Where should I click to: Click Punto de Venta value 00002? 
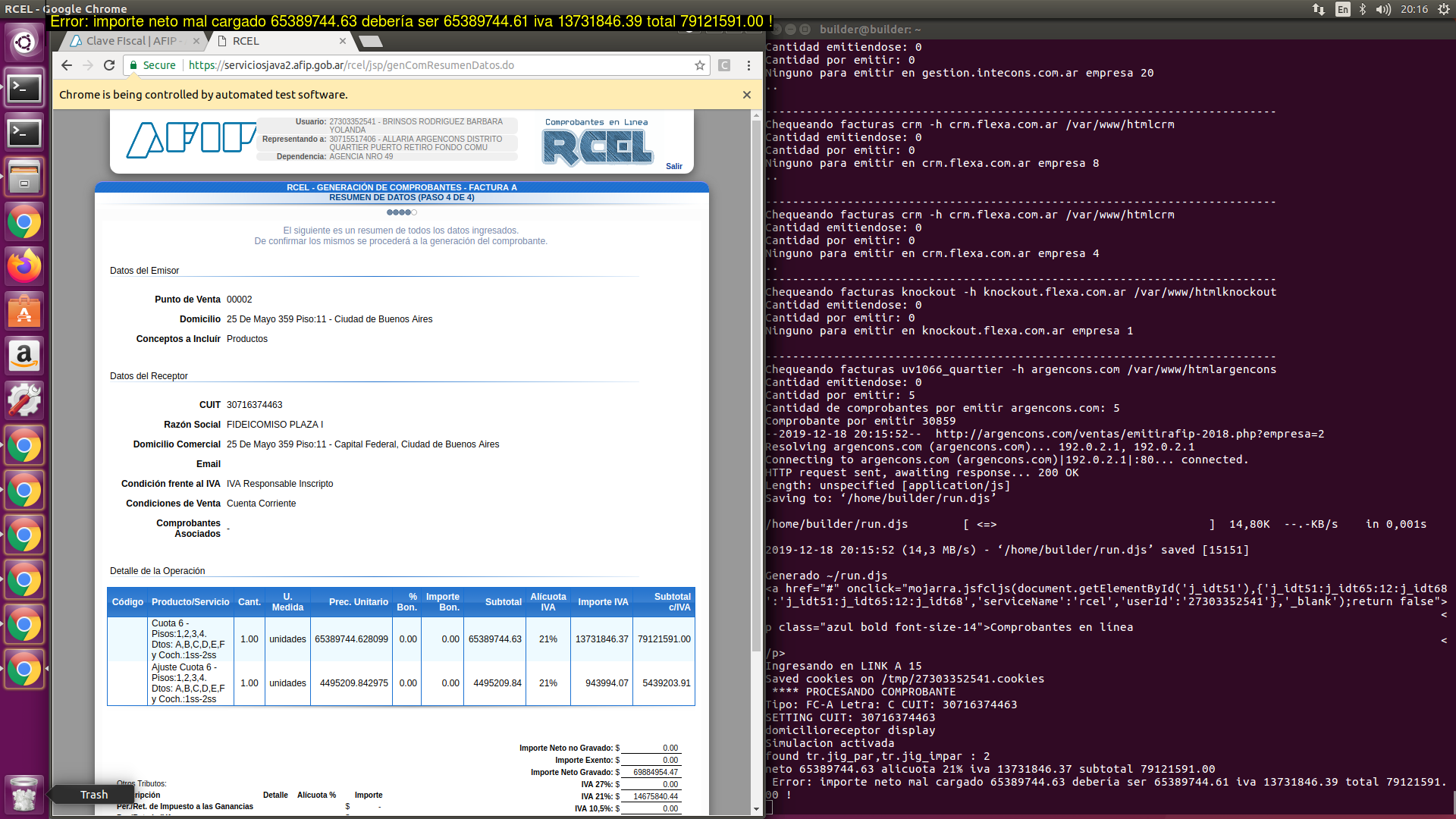pos(240,300)
